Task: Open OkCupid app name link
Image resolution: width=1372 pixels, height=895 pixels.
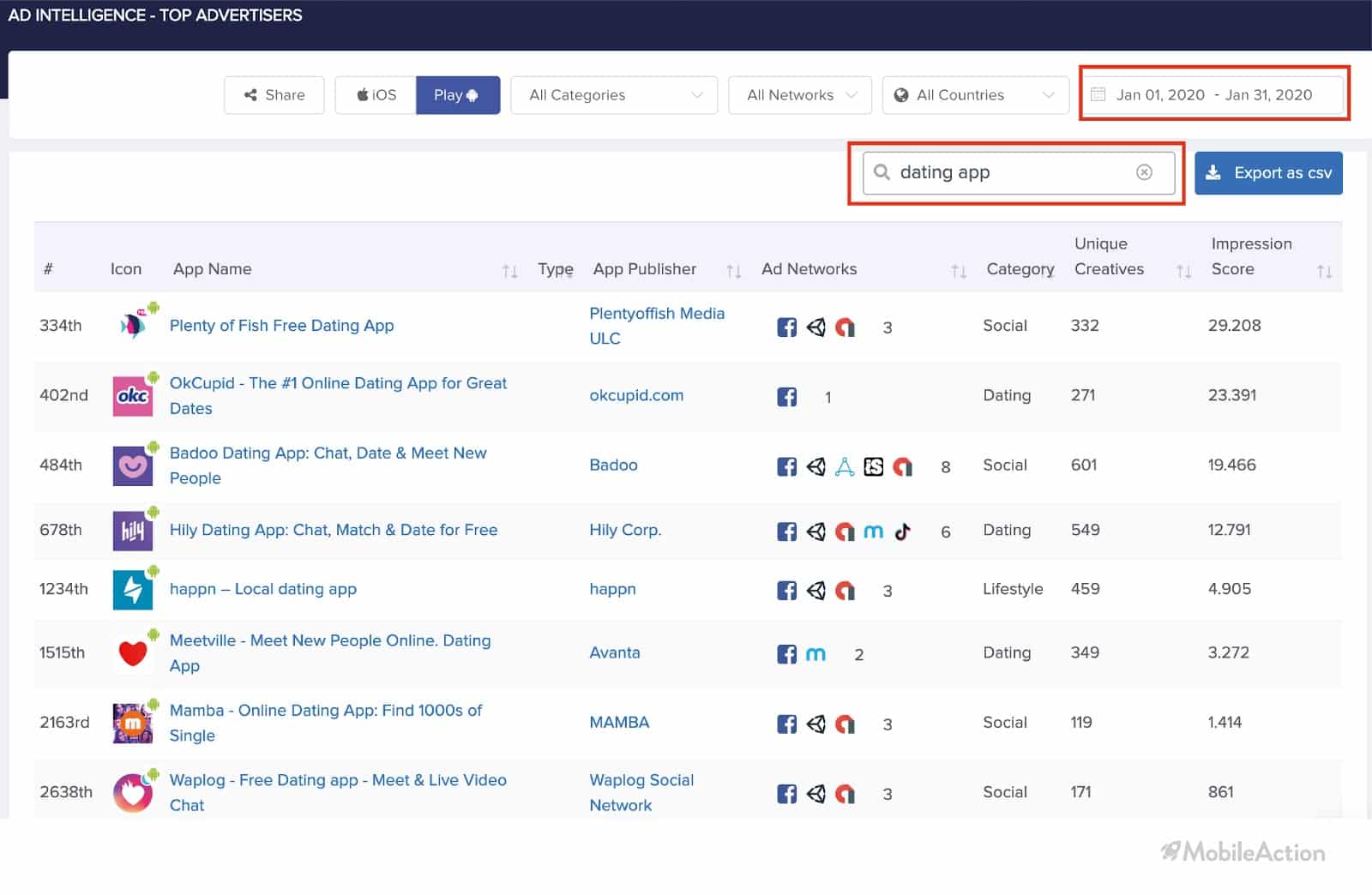Action: pyautogui.click(x=338, y=396)
